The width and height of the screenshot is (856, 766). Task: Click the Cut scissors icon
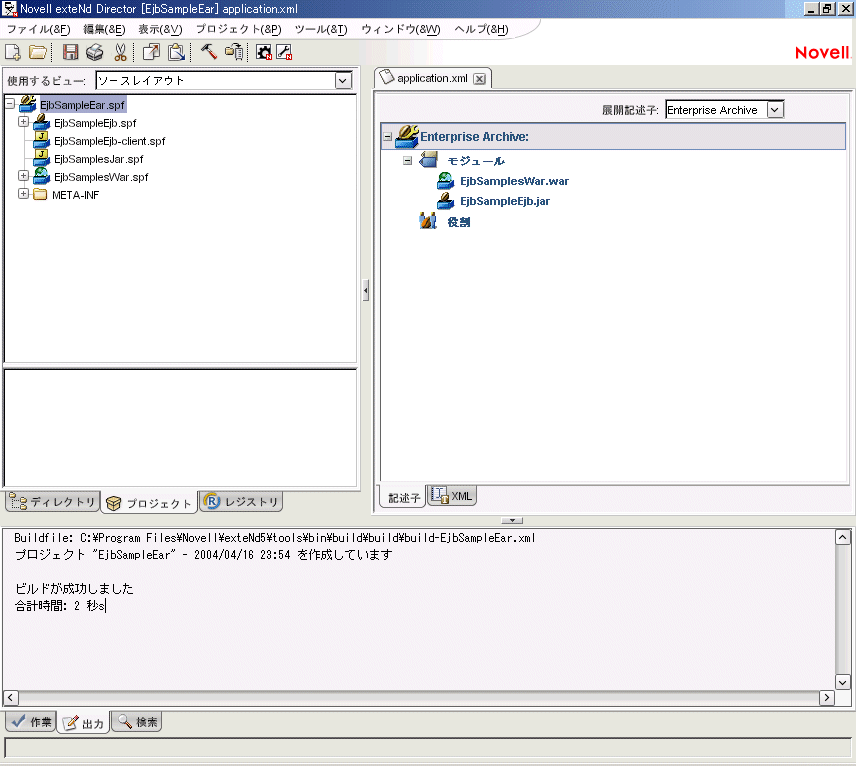[x=120, y=52]
